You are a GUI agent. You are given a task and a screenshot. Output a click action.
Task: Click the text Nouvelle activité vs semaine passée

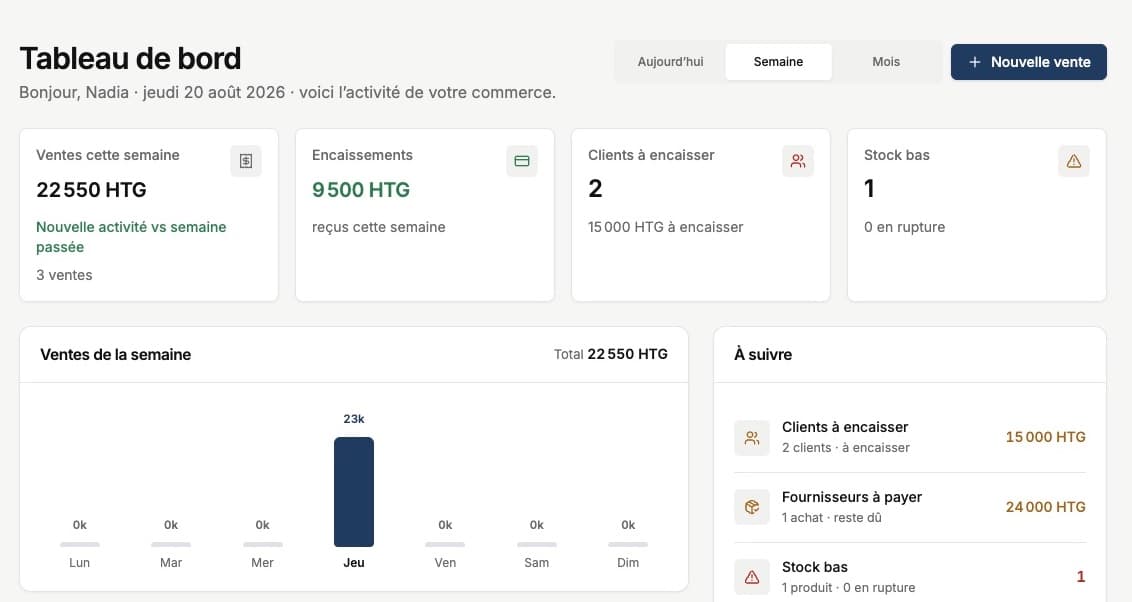tap(131, 237)
